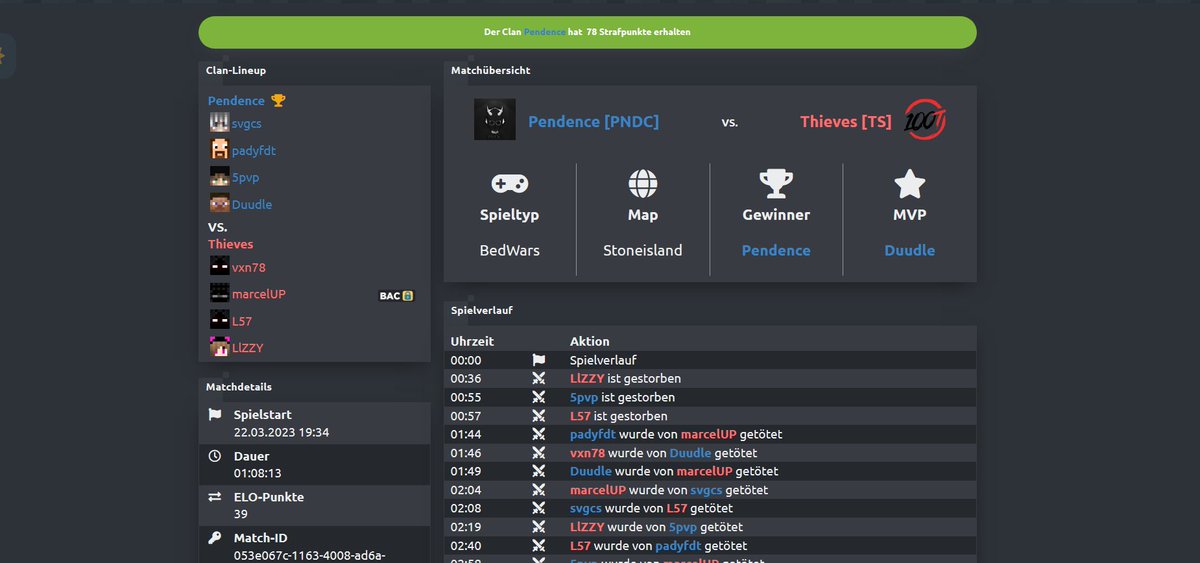The width and height of the screenshot is (1200, 563).
Task: Click the LIZZY player head avatar
Action: pos(219,347)
